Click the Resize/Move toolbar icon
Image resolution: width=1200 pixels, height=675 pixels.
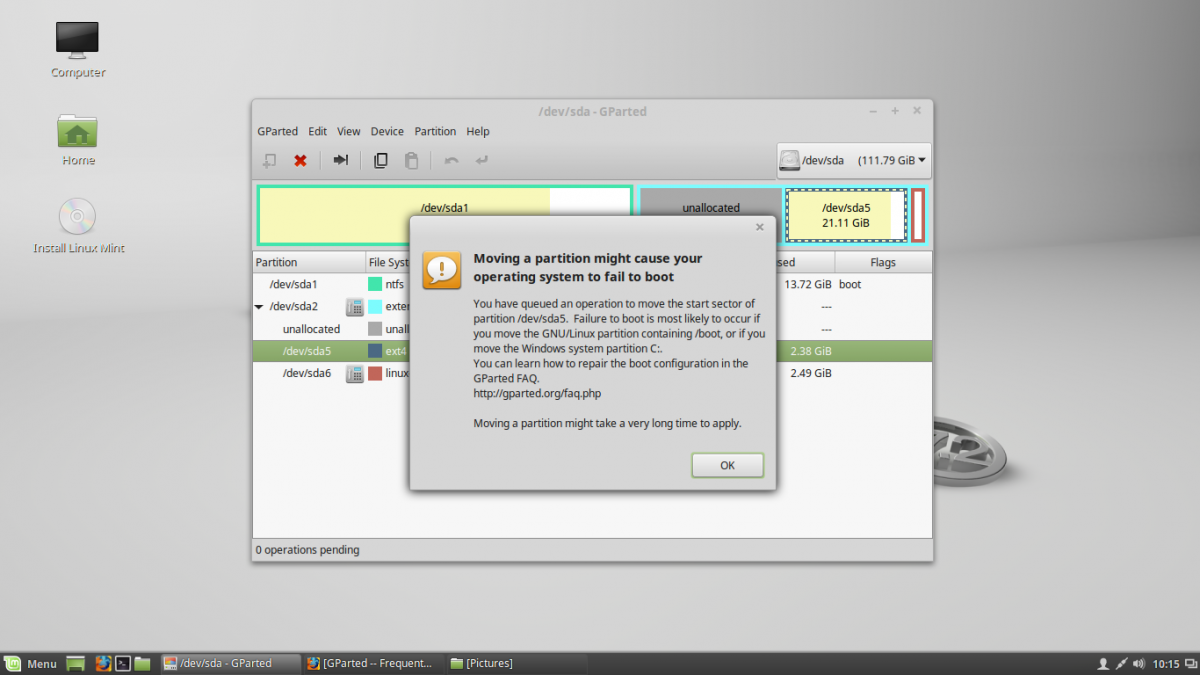tap(341, 160)
